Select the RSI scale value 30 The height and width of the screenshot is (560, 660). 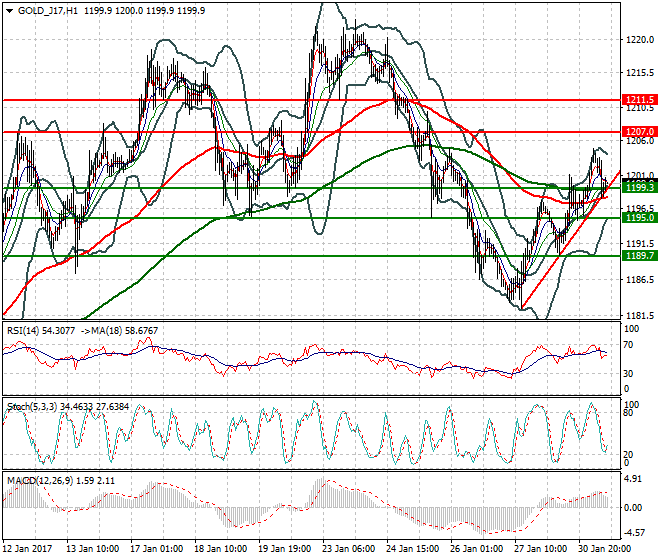(x=628, y=373)
